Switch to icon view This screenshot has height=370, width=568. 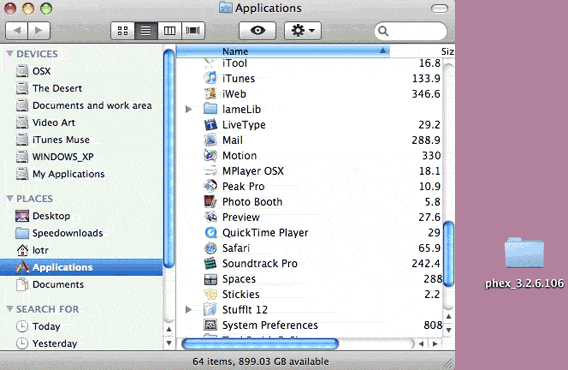point(123,30)
